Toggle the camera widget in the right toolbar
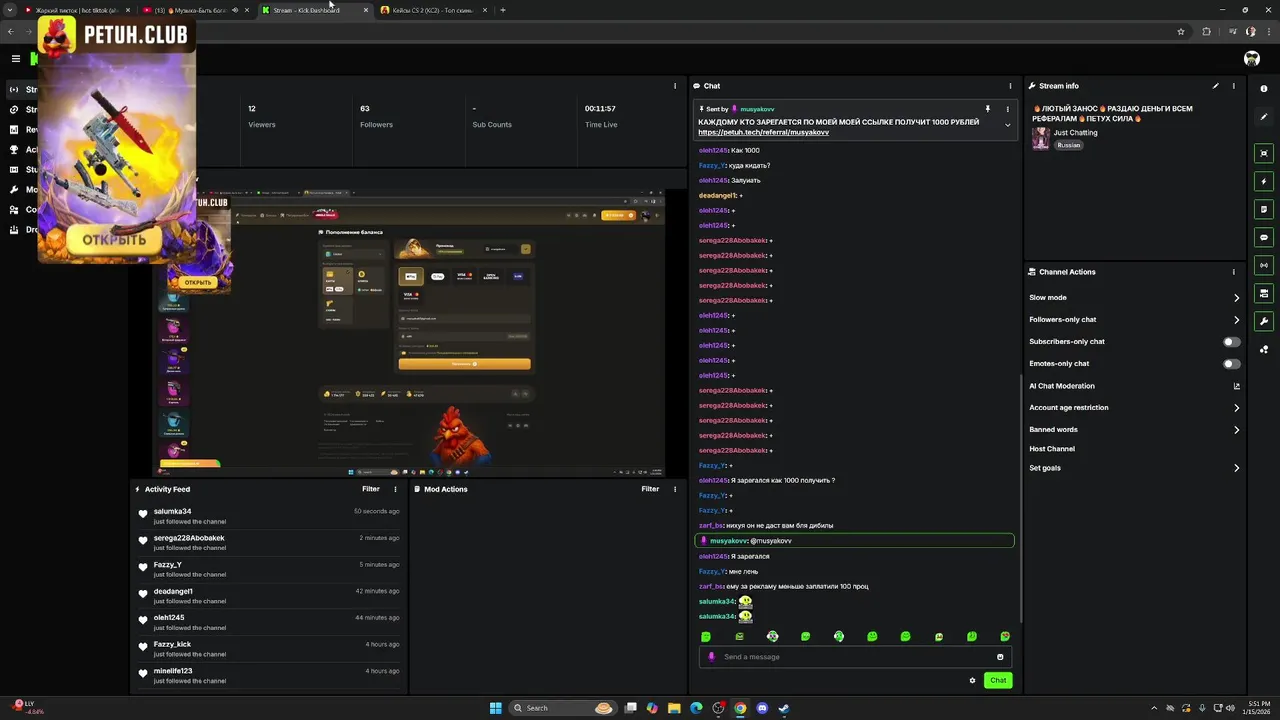 (1264, 293)
